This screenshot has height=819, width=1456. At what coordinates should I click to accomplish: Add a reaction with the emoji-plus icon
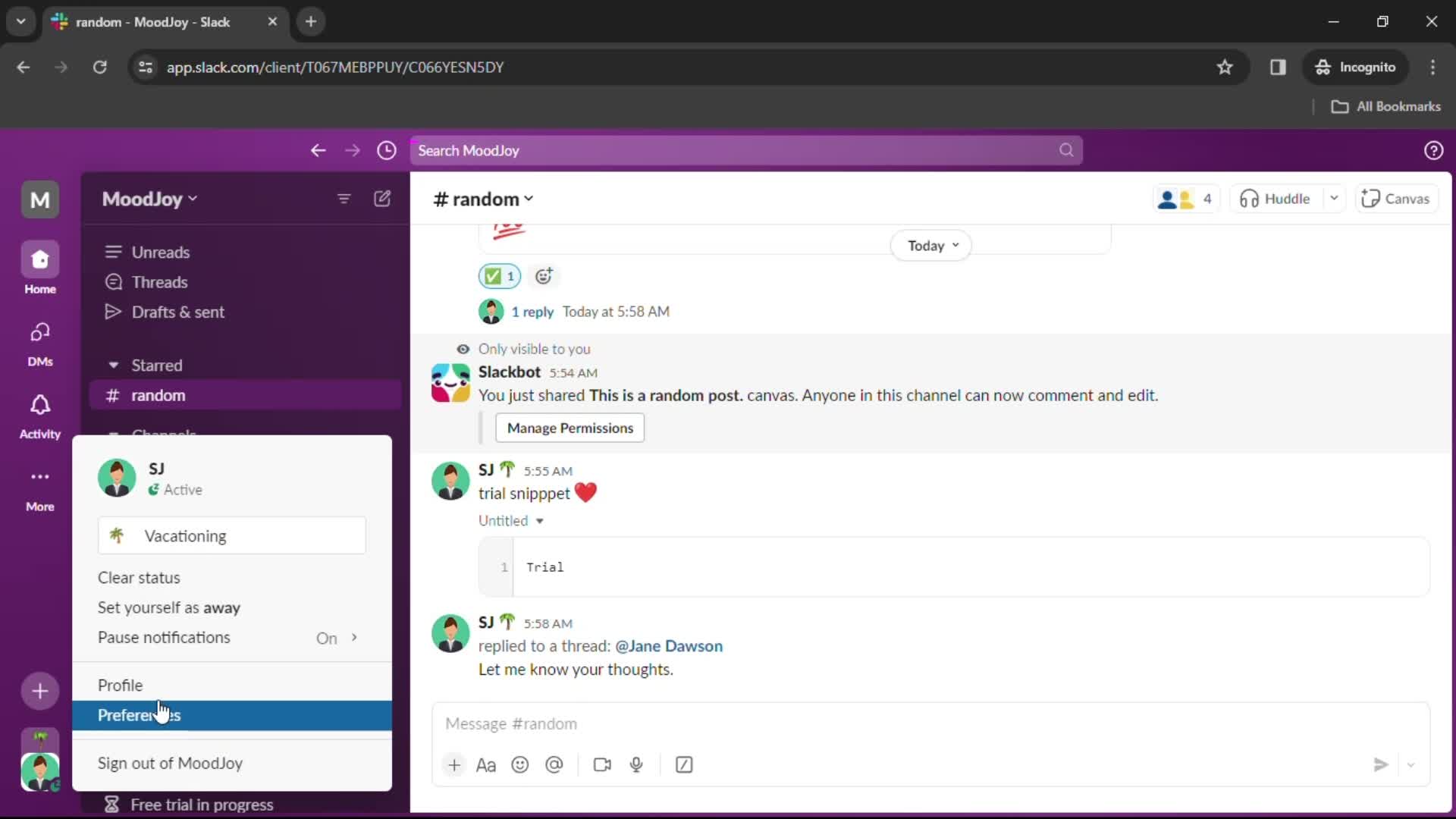coord(544,276)
